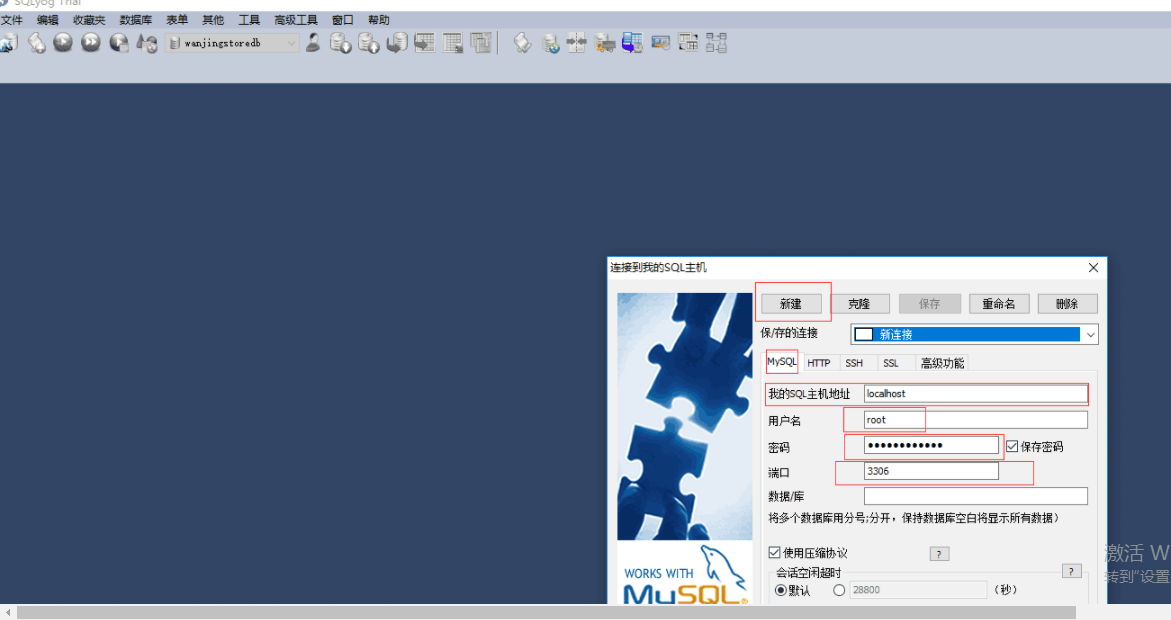Click the 克隆 button
Viewport: 1171px width, 620px height.
[x=859, y=304]
